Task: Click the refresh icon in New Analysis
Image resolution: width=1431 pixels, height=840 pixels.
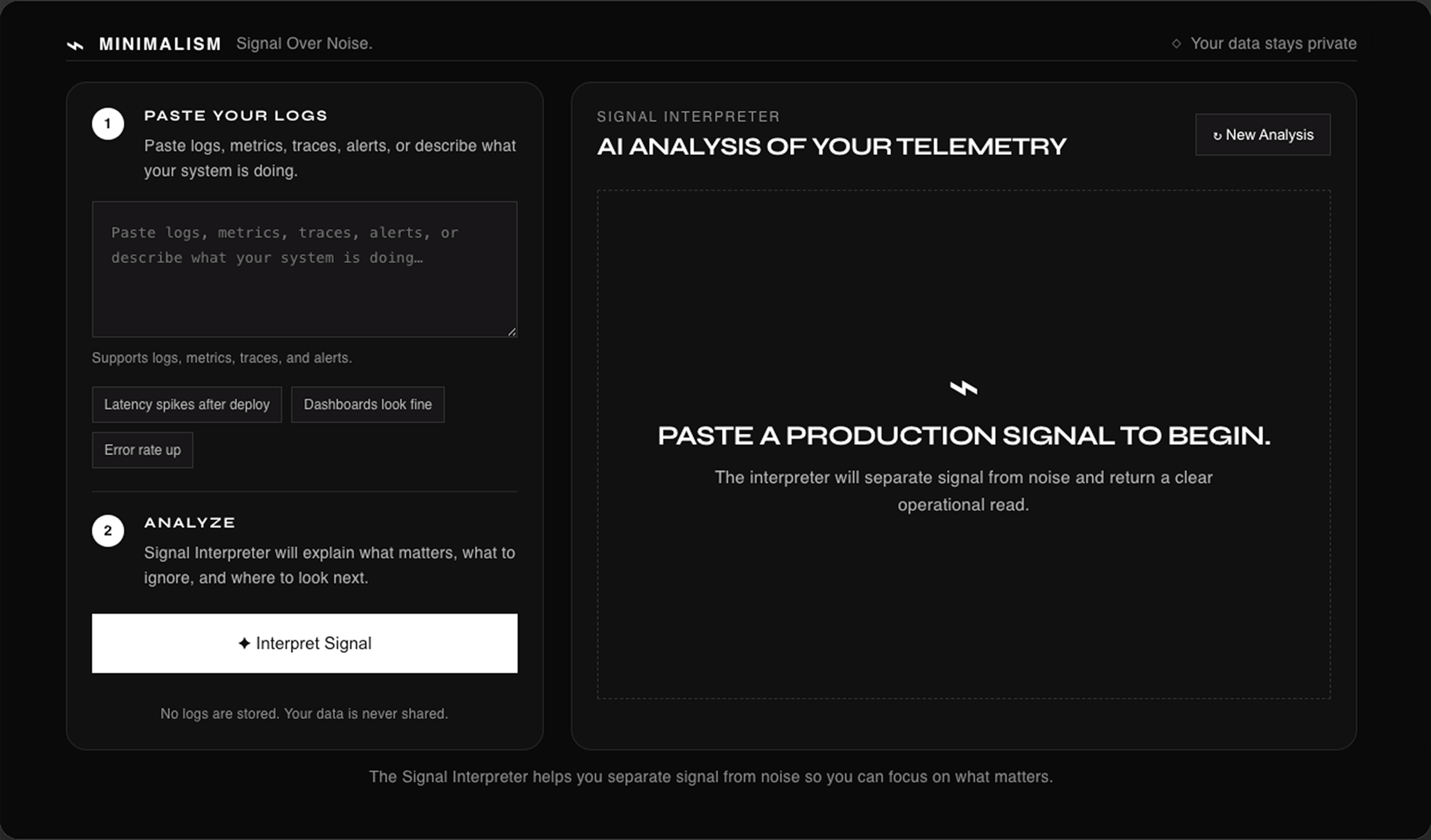Action: (1217, 136)
